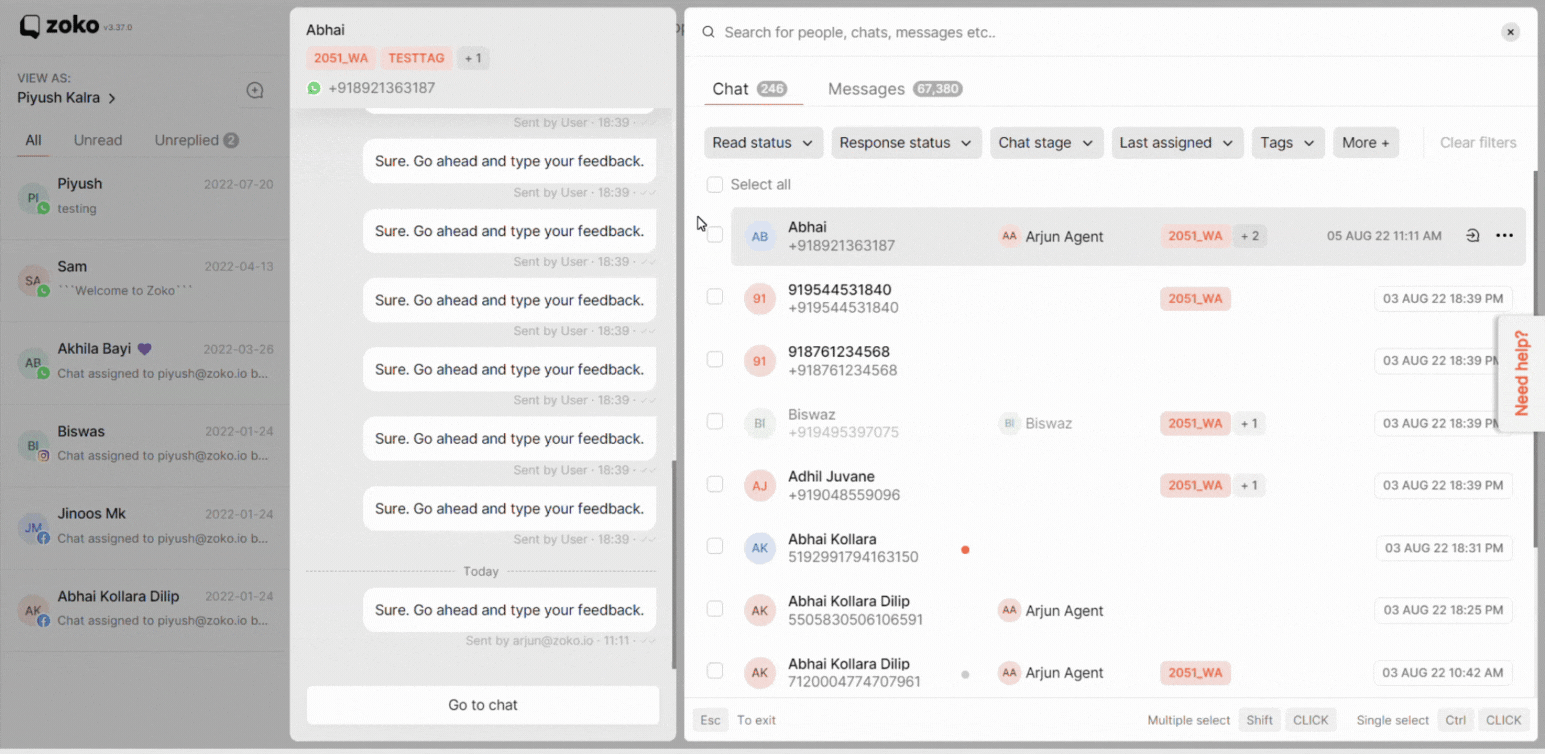Open the Need help? side tab
Image resolution: width=1545 pixels, height=754 pixels.
coord(1521,373)
